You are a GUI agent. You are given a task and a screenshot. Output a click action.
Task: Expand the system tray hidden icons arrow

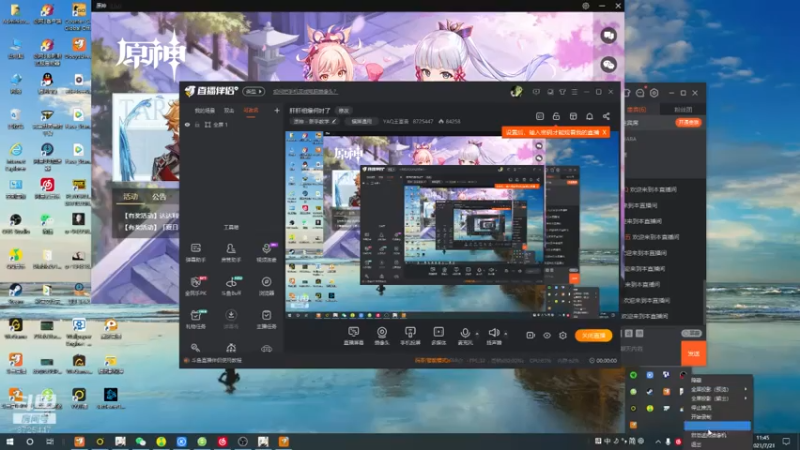click(658, 441)
